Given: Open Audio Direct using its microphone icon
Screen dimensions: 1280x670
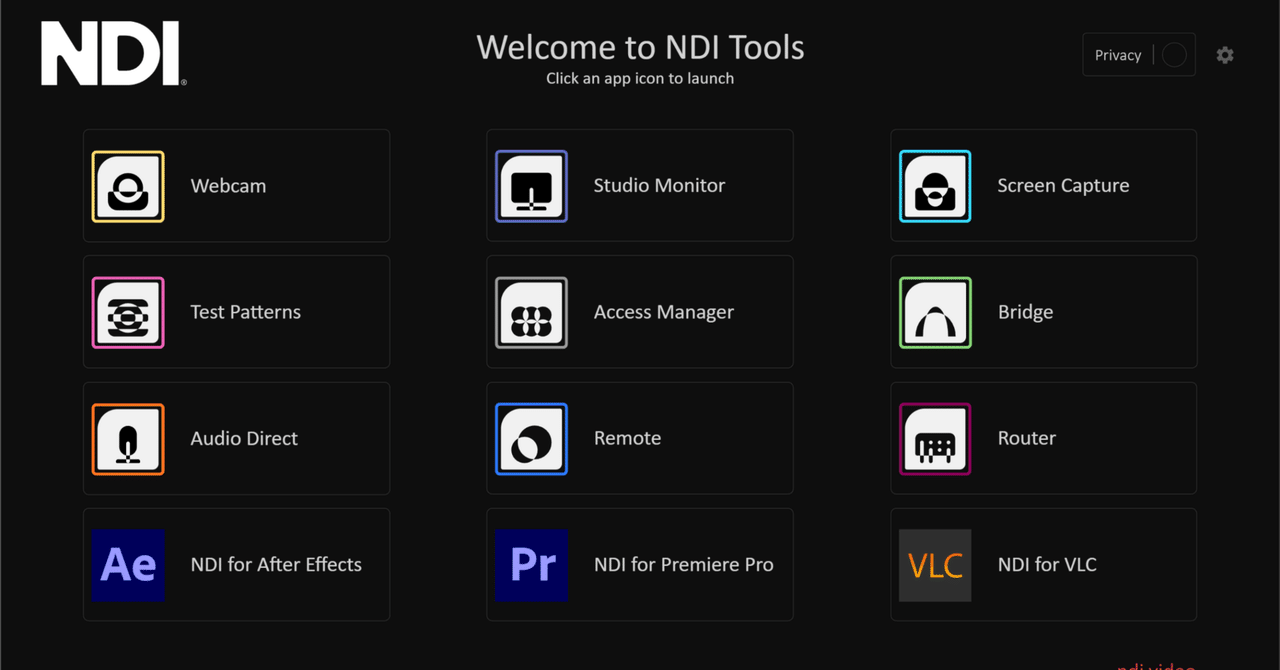Looking at the screenshot, I should (128, 438).
